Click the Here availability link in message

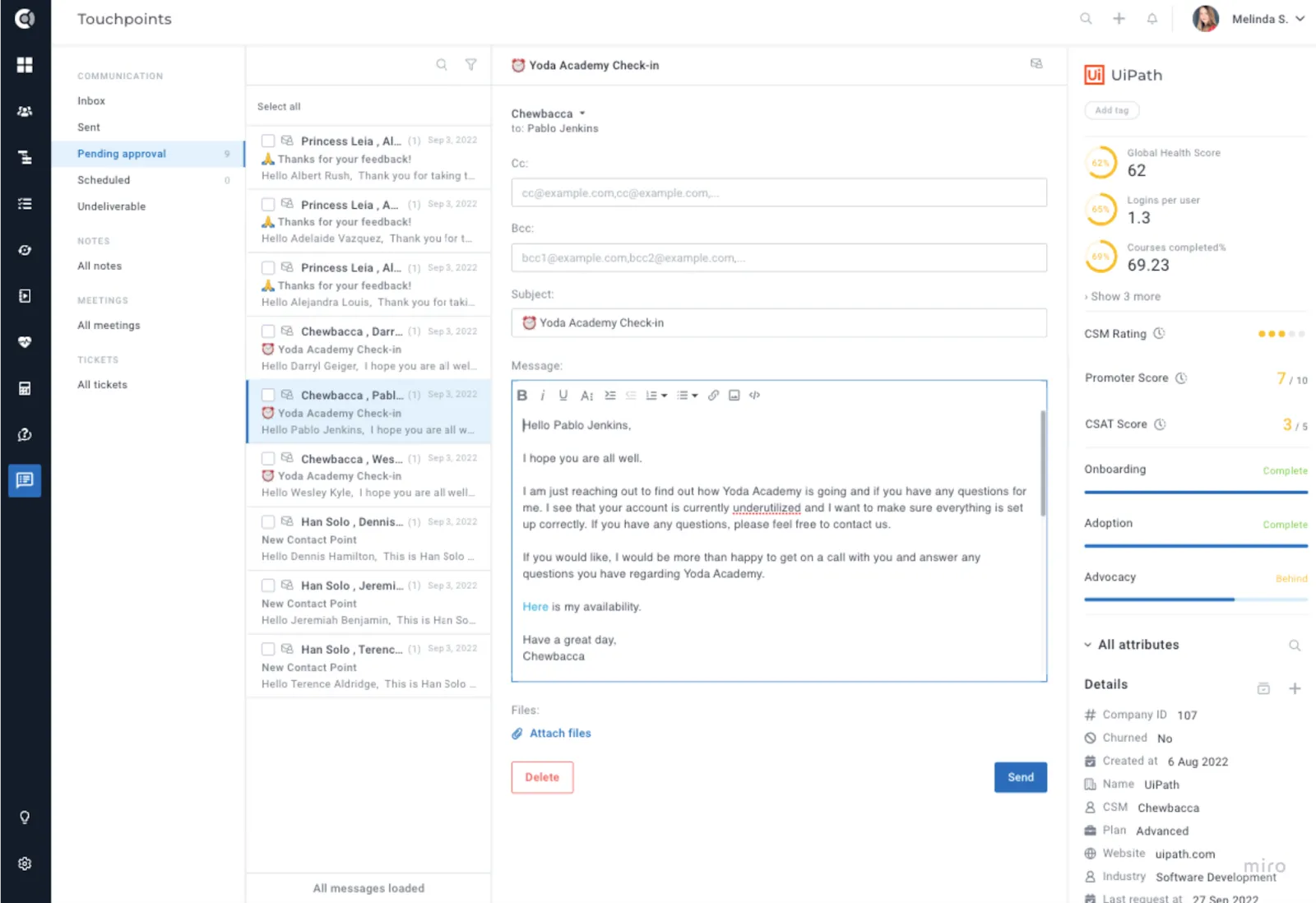(535, 607)
